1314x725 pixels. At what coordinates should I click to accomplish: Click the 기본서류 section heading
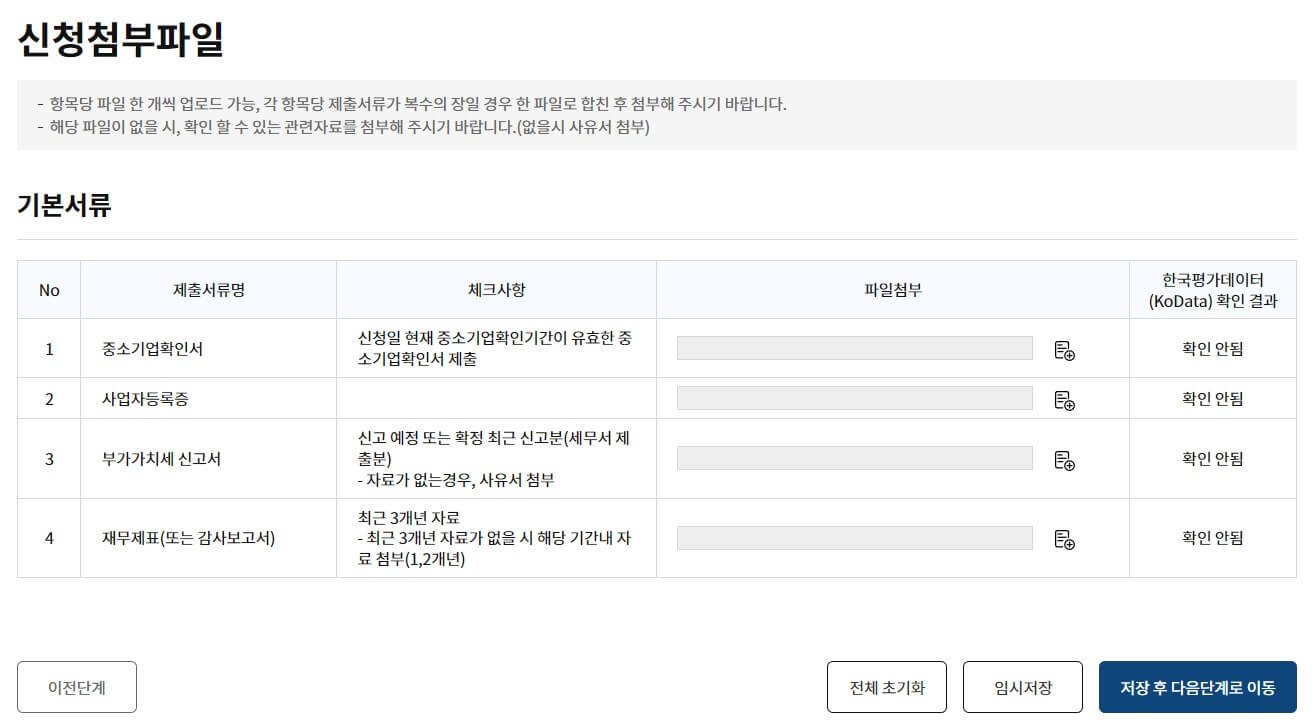click(x=64, y=206)
